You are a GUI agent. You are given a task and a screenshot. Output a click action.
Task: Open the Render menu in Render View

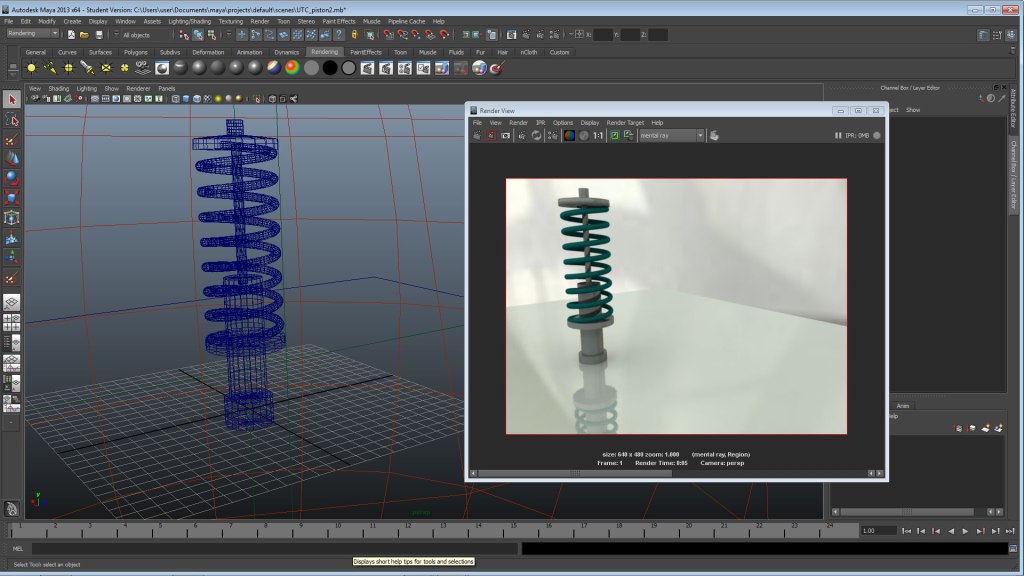(519, 123)
